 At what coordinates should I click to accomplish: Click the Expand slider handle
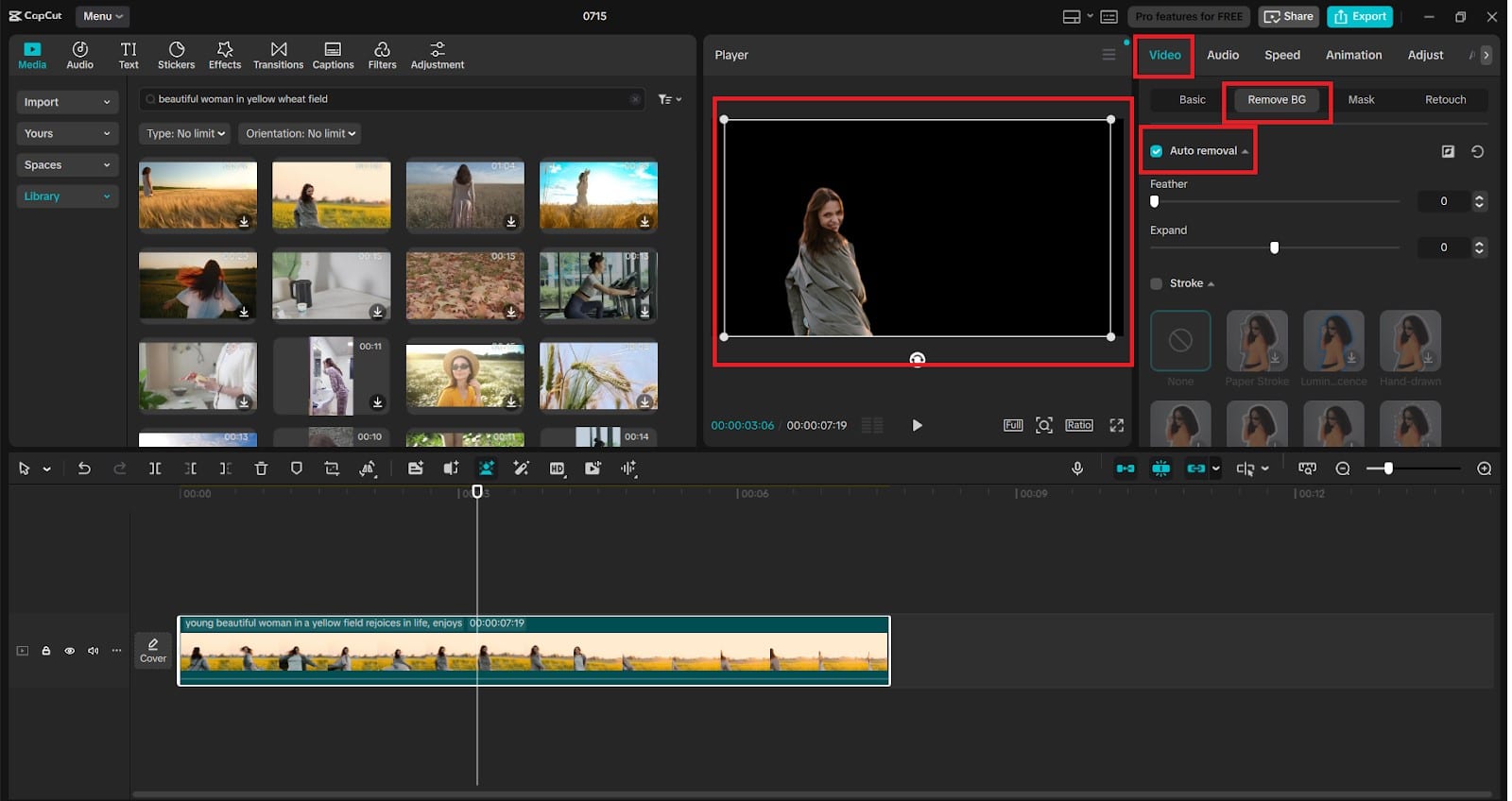pos(1274,247)
